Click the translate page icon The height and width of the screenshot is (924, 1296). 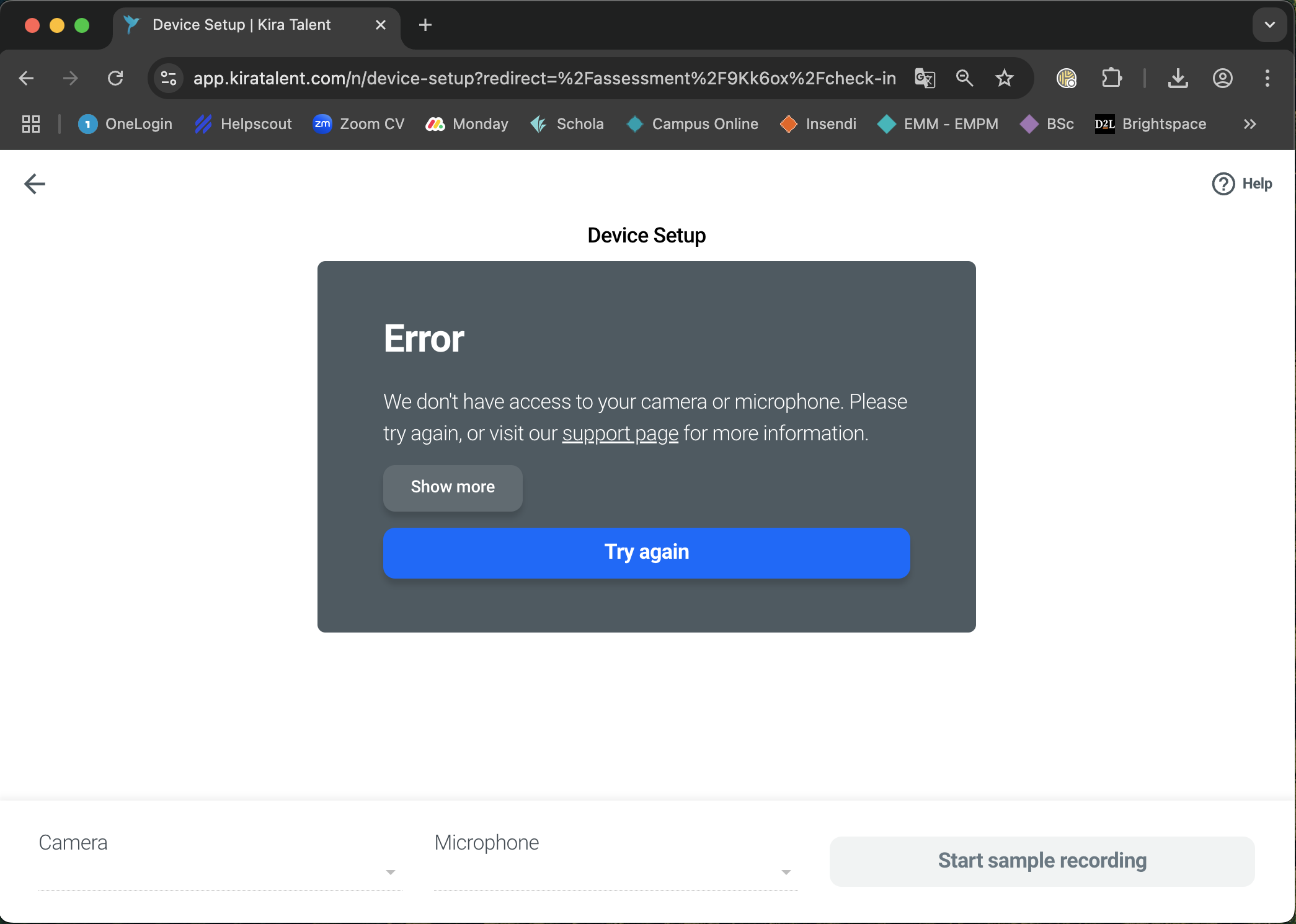coord(925,78)
